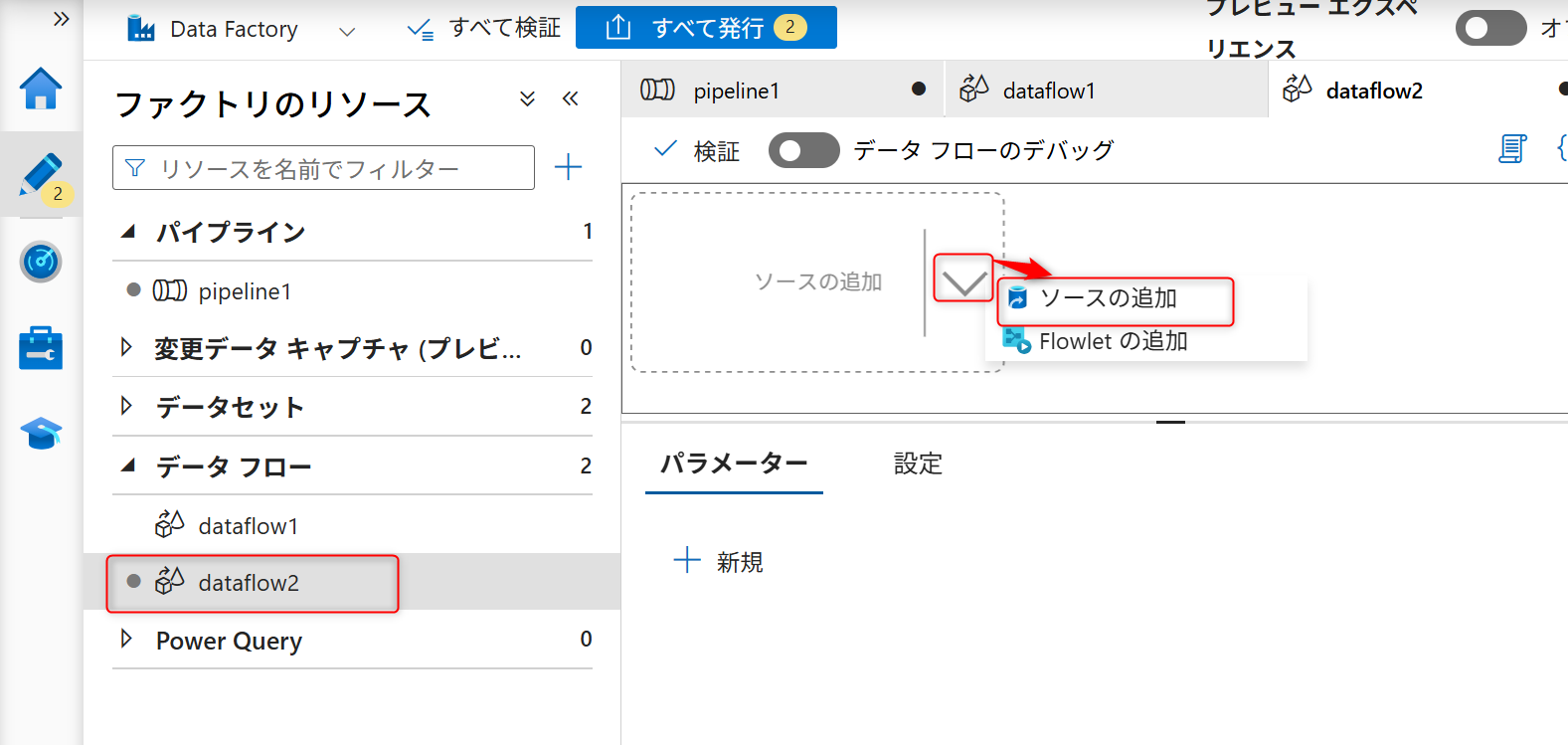This screenshot has height=745, width=1568.
Task: Open the Monitor gauge icon
Action: [x=41, y=262]
